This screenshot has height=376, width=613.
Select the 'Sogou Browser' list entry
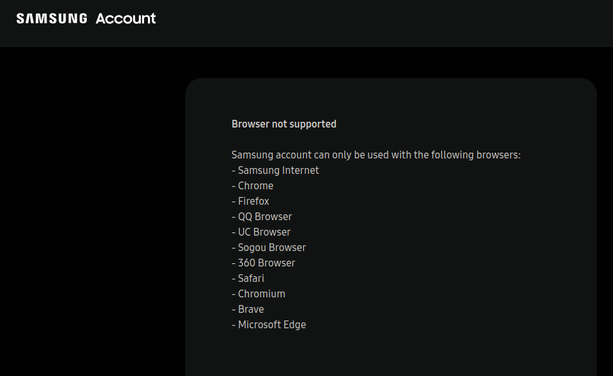tap(269, 247)
